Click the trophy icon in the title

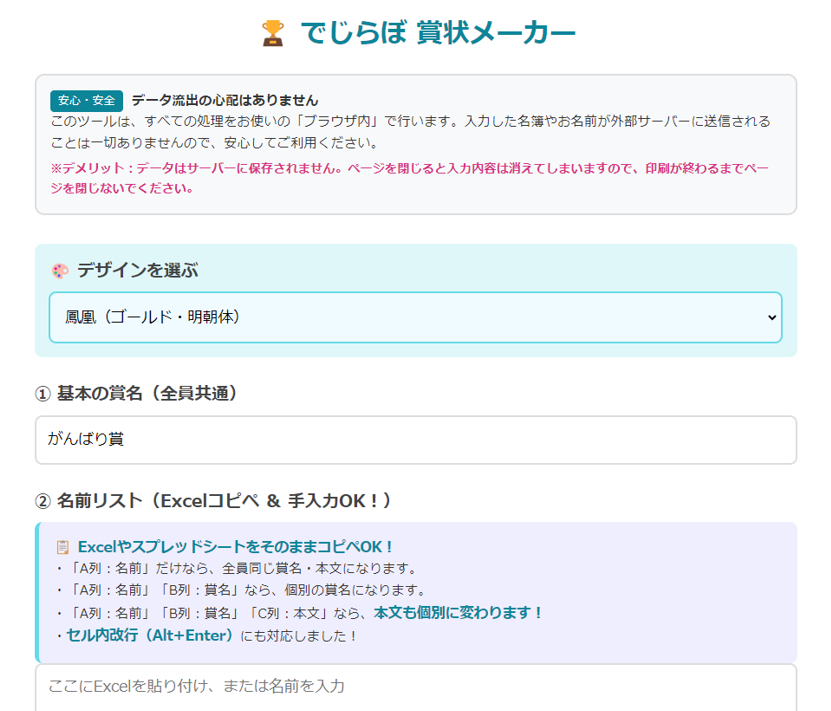point(272,33)
